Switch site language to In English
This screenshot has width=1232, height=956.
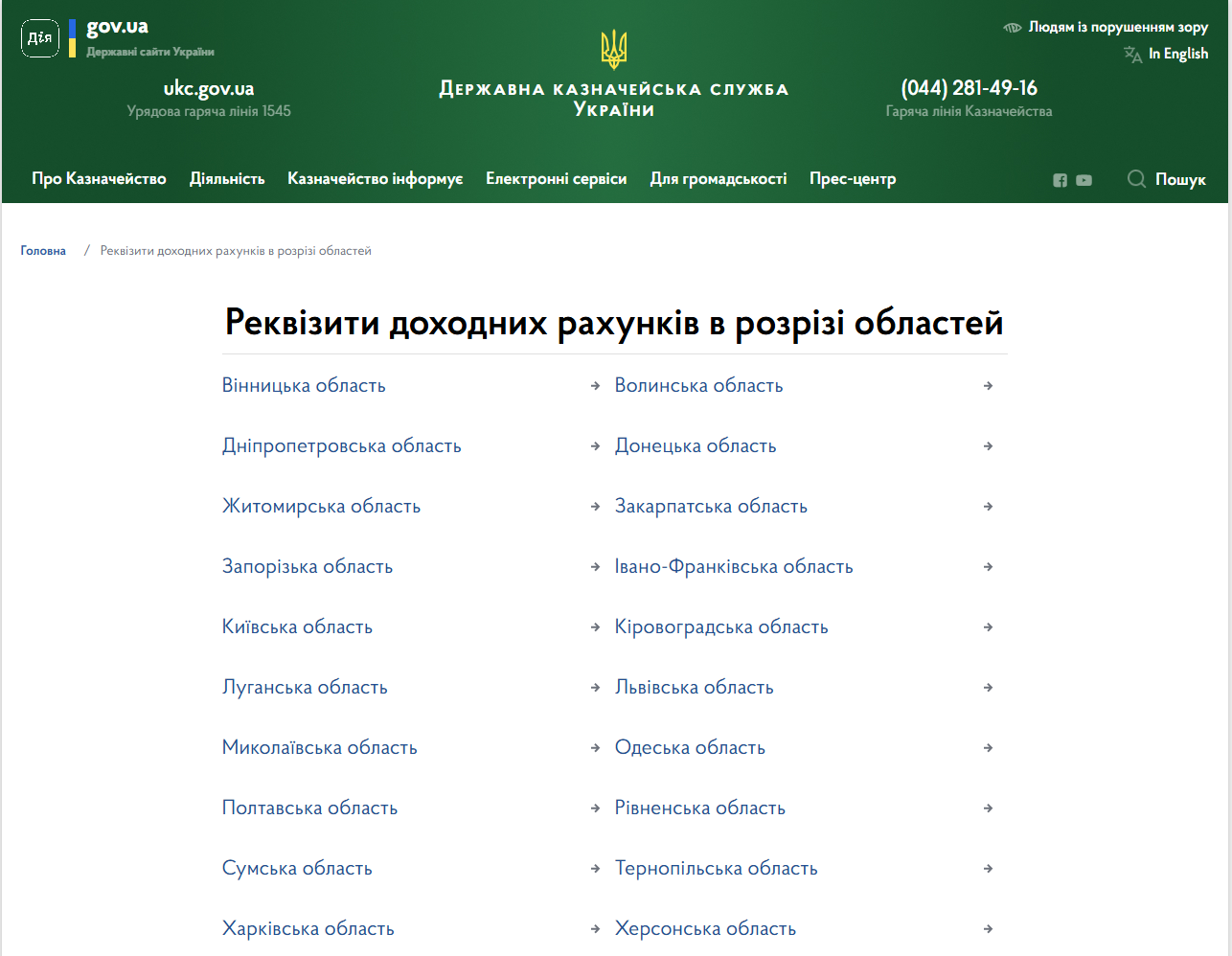pyautogui.click(x=1178, y=54)
